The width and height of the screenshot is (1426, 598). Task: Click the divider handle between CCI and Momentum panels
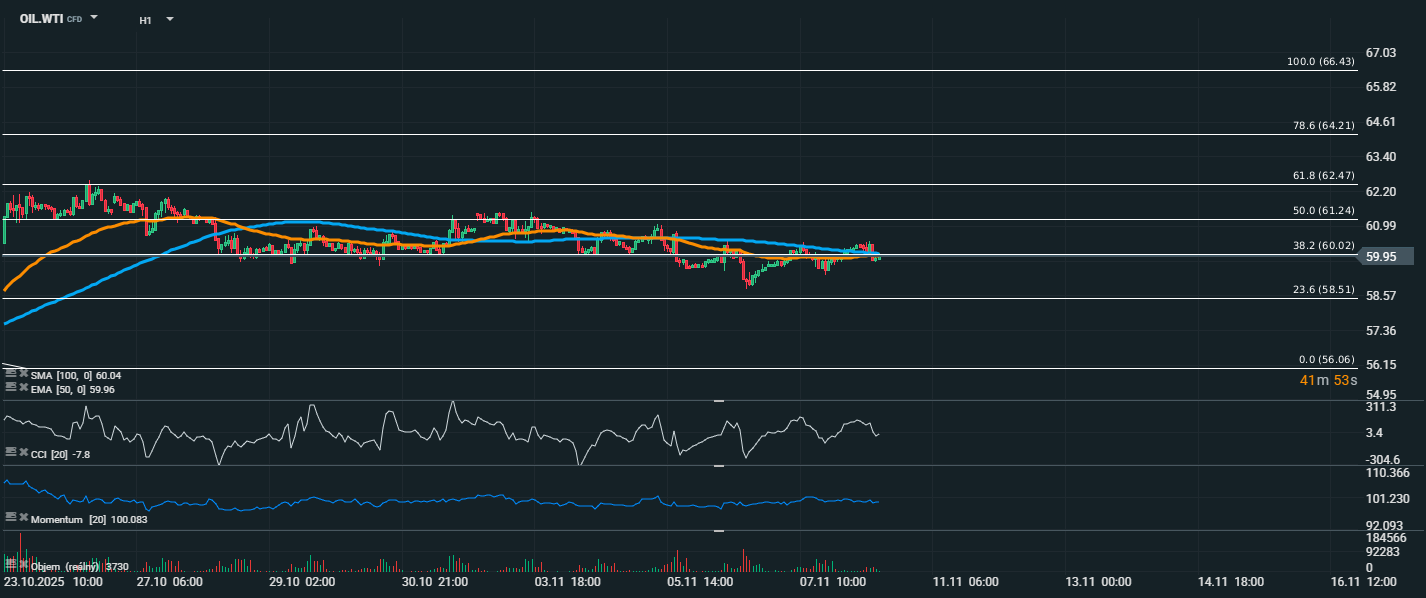tap(718, 466)
